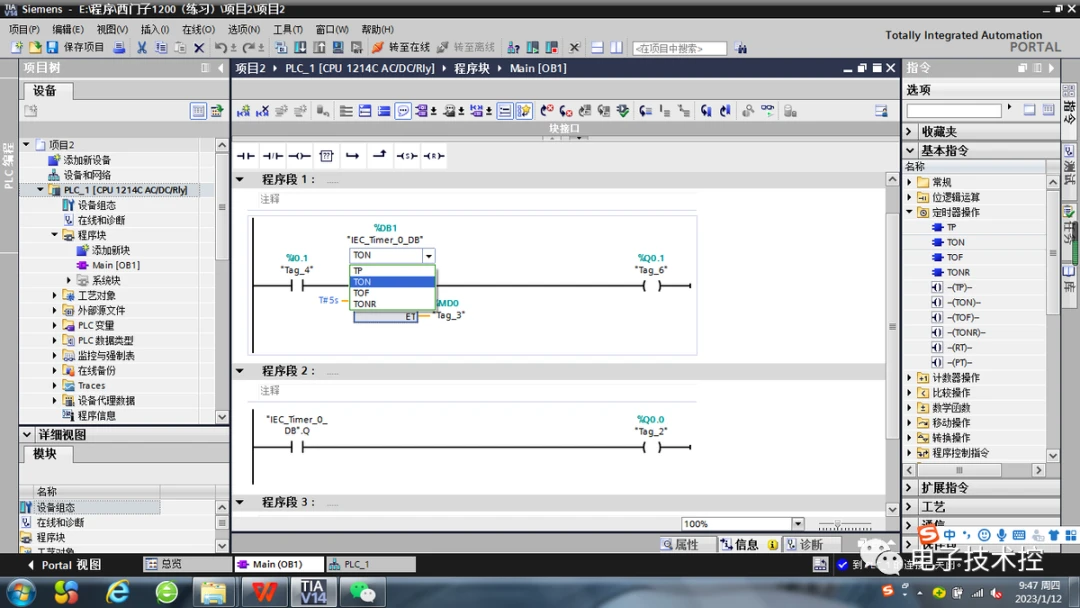
Task: Click the save project icon
Action: (x=52, y=48)
